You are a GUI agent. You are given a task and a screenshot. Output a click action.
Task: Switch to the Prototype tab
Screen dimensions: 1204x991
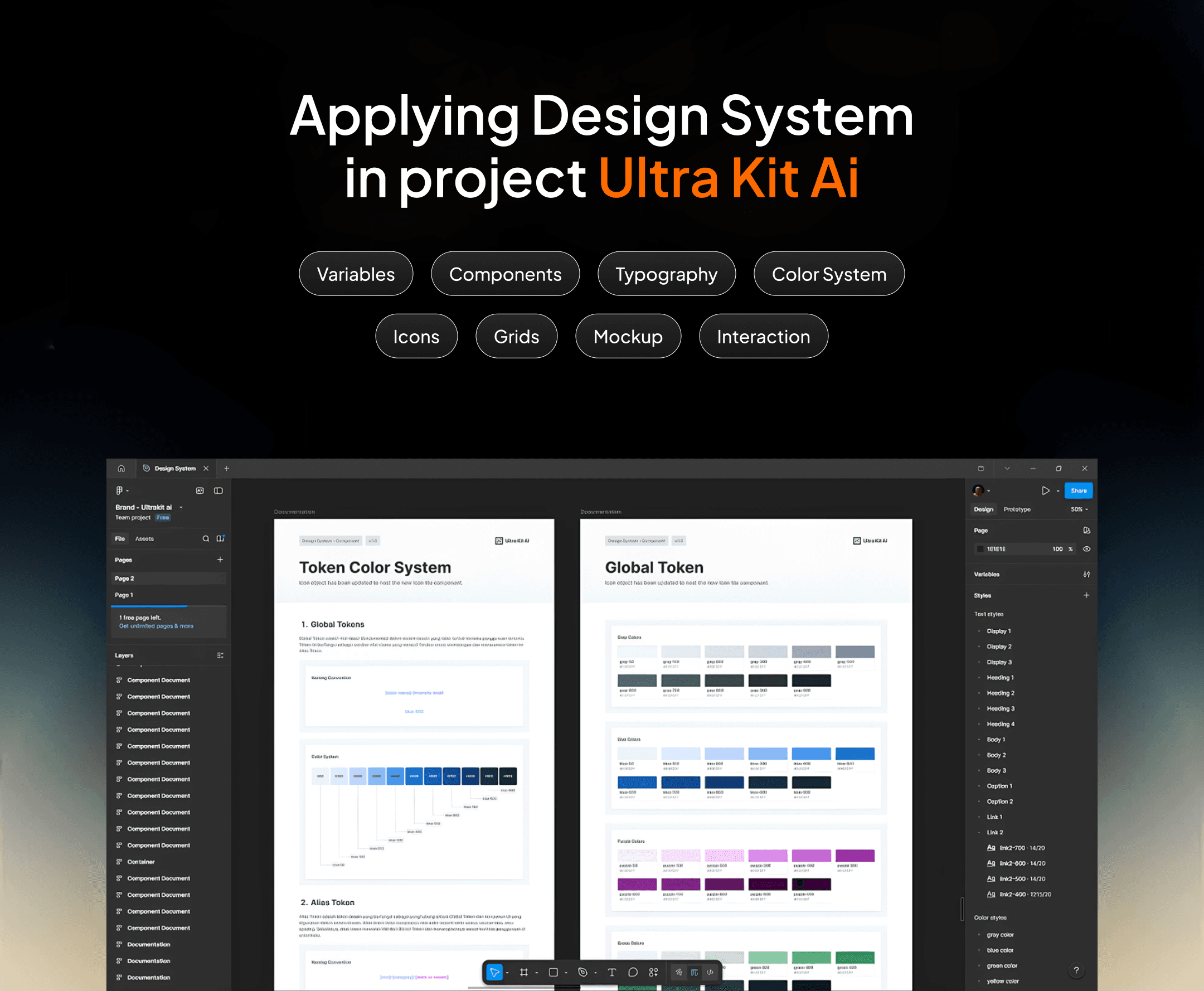click(1017, 509)
